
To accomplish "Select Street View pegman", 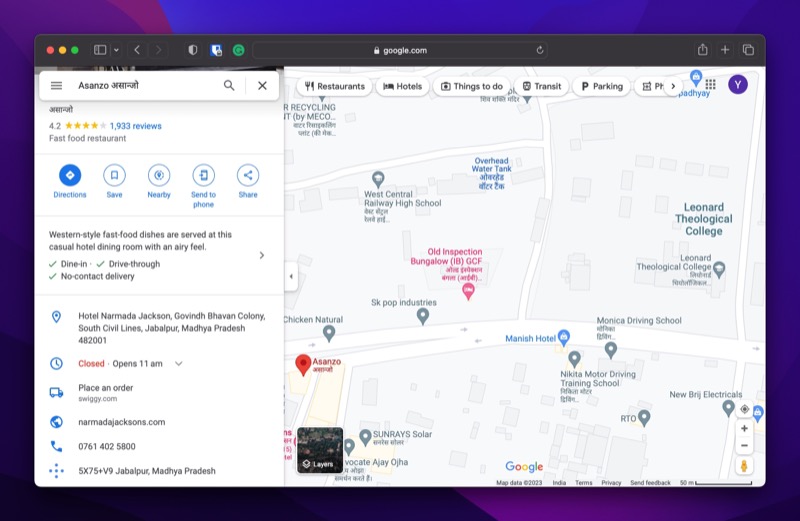I will click(744, 466).
